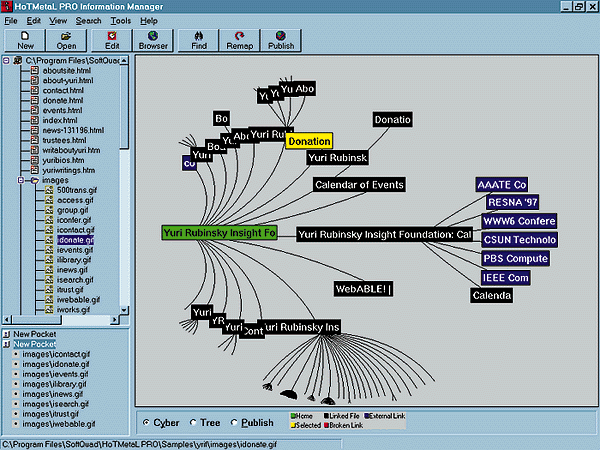Select yuriwritings.htm in the file tree
The height and width of the screenshot is (450, 600).
pos(68,170)
